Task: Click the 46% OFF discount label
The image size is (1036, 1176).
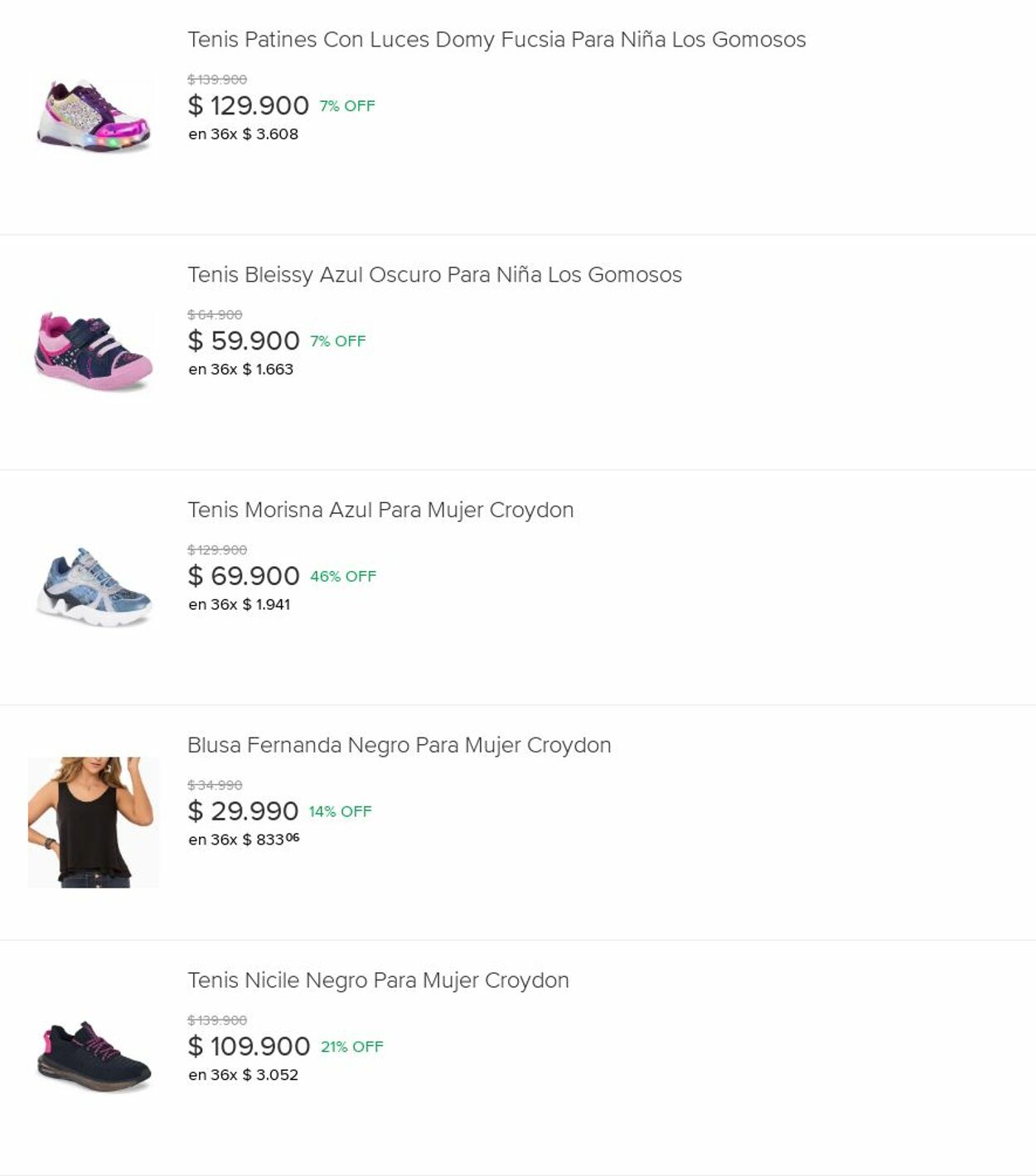Action: pos(343,577)
